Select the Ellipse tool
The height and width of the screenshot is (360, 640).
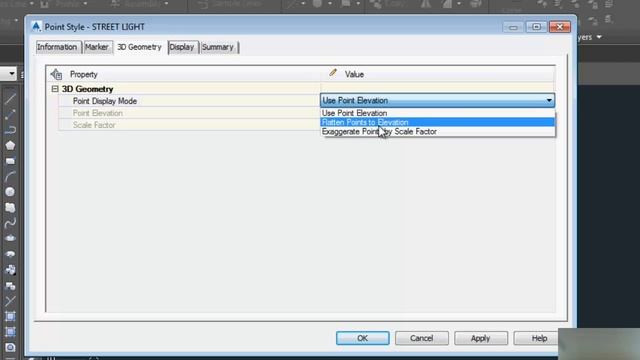tap(10, 238)
